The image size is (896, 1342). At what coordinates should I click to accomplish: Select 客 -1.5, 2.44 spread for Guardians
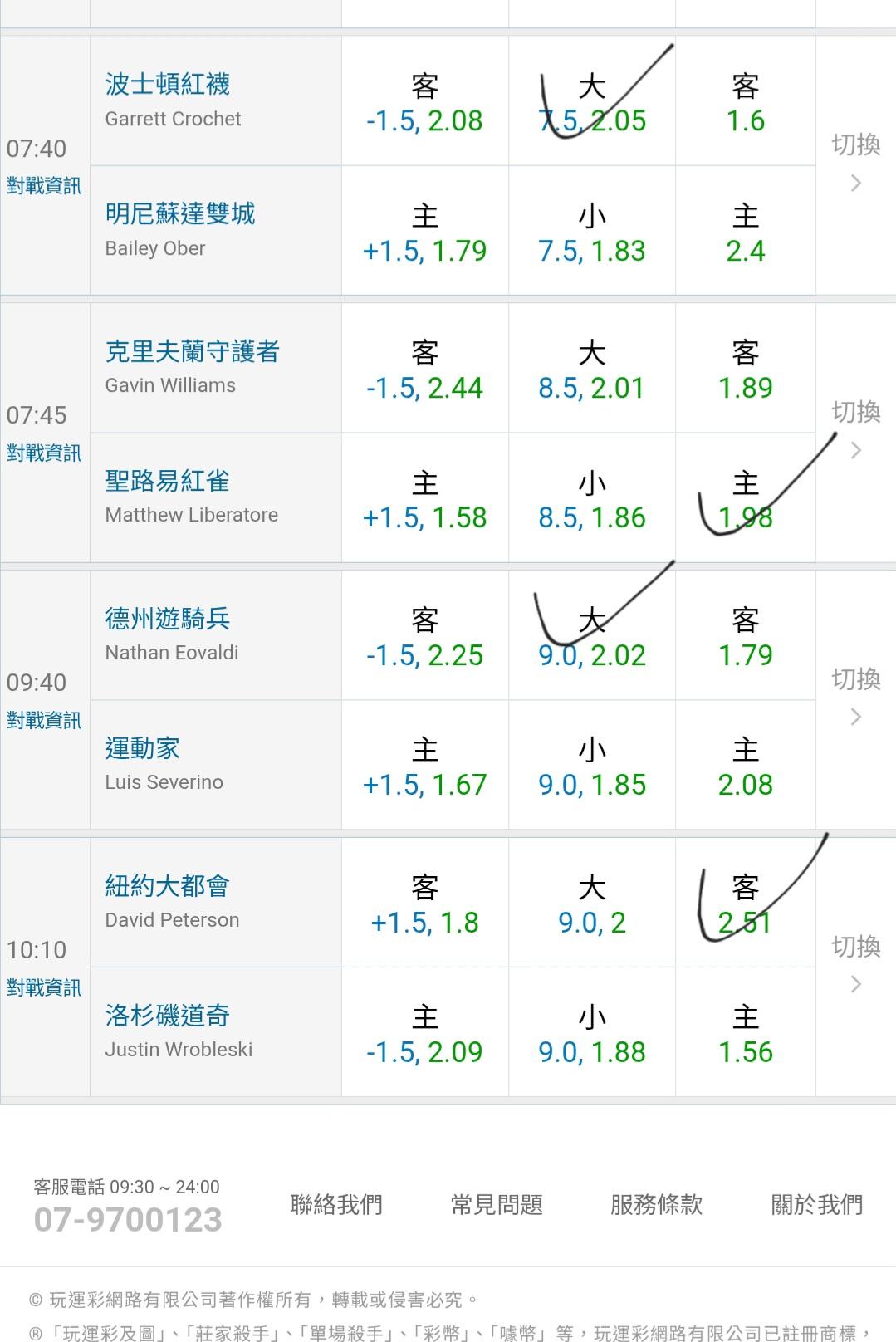tap(424, 370)
